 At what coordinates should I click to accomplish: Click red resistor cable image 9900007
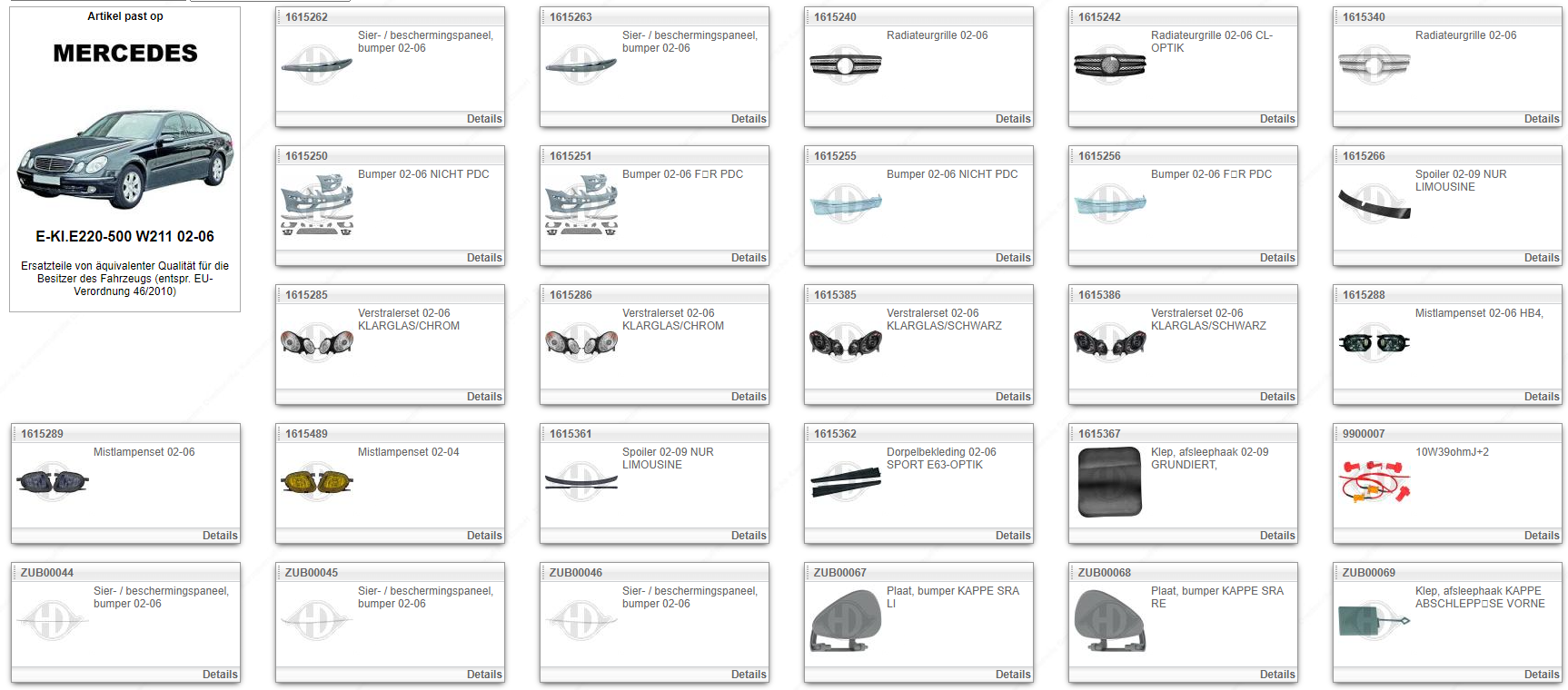(x=1374, y=482)
